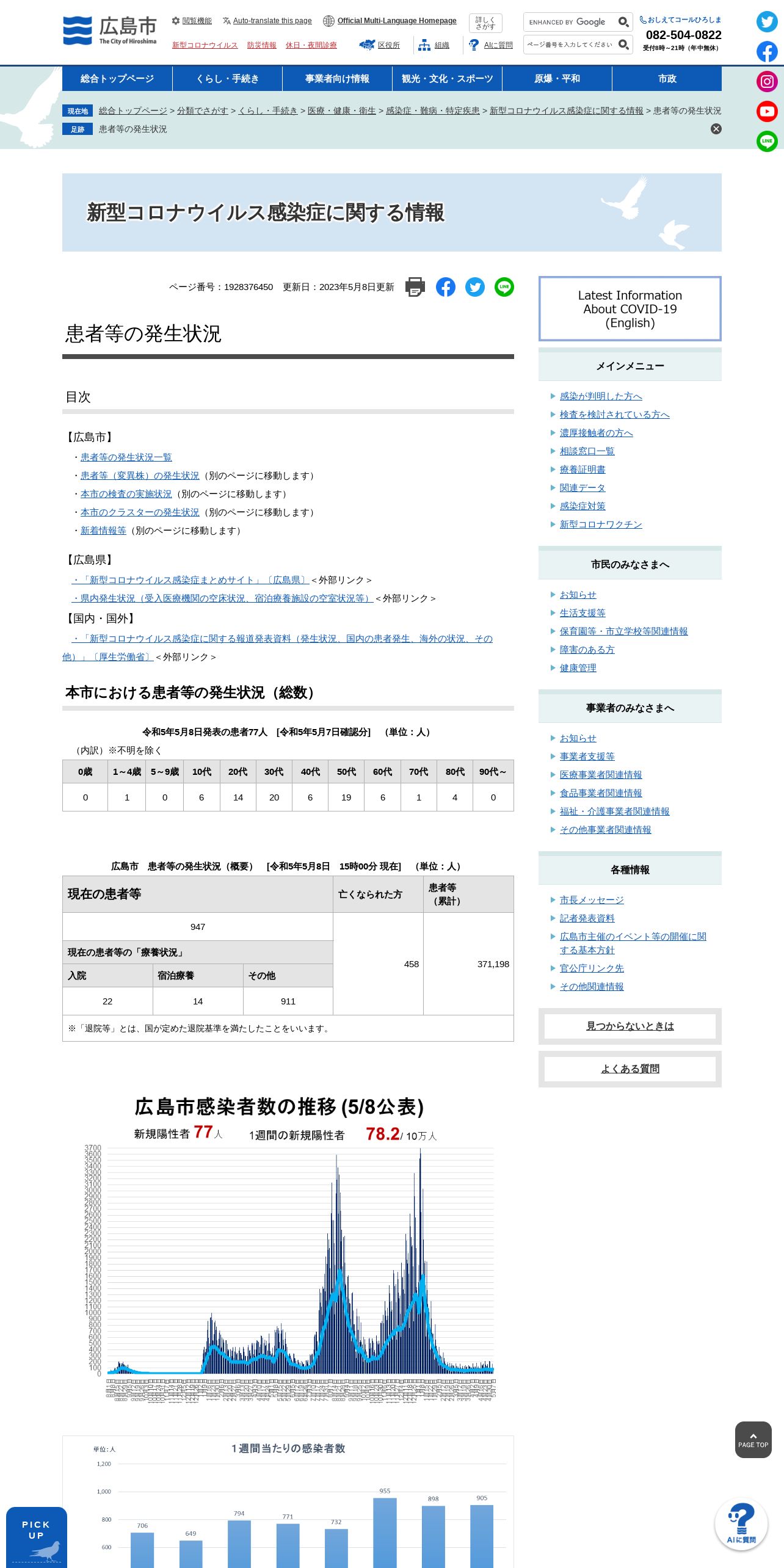The image size is (784, 1568).
Task: Click よくある質問 button
Action: tap(630, 1069)
